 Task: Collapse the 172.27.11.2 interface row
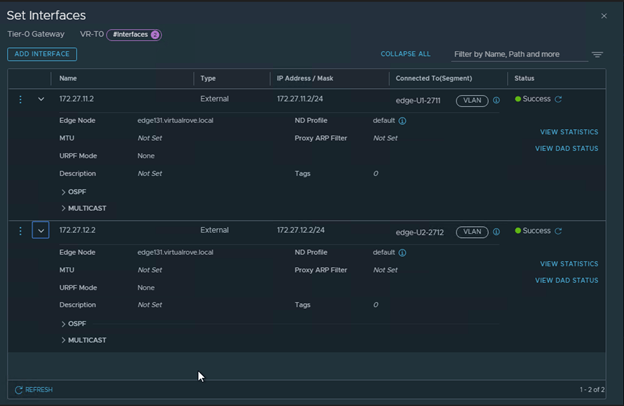pyautogui.click(x=41, y=99)
